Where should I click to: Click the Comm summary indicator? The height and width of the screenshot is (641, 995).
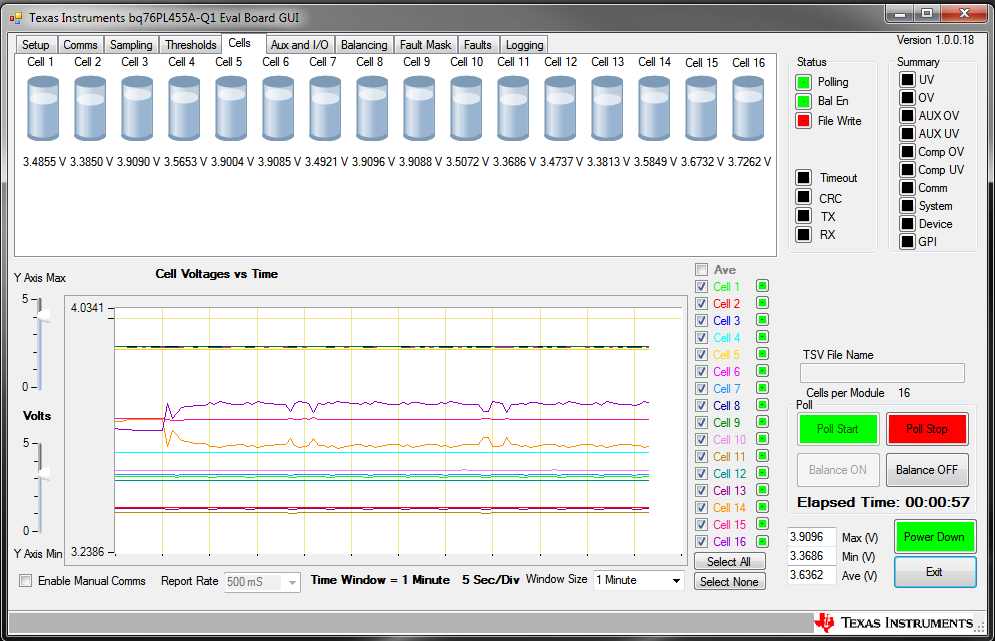pyautogui.click(x=907, y=188)
